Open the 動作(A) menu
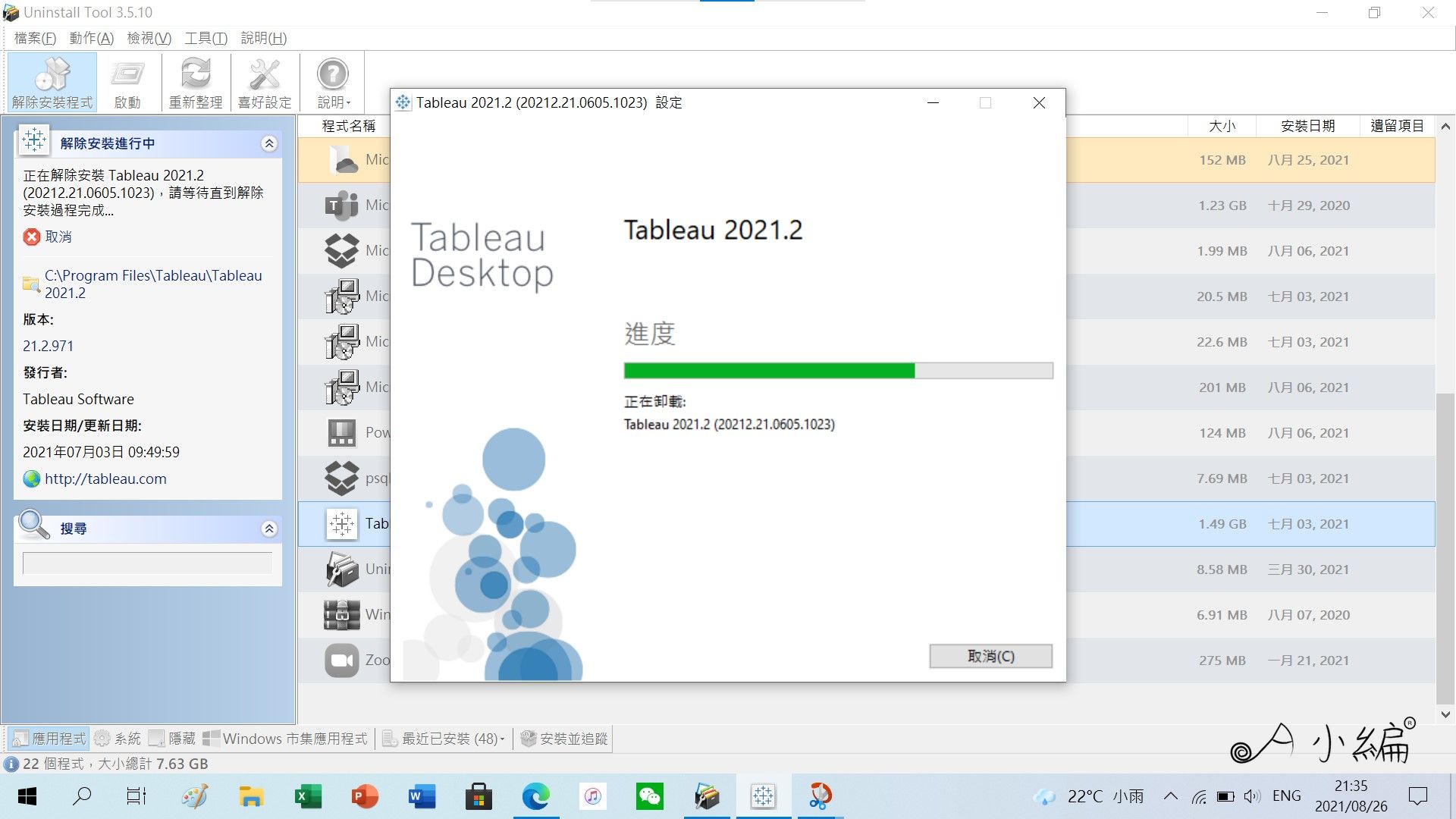Image resolution: width=1456 pixels, height=819 pixels. pyautogui.click(x=91, y=38)
